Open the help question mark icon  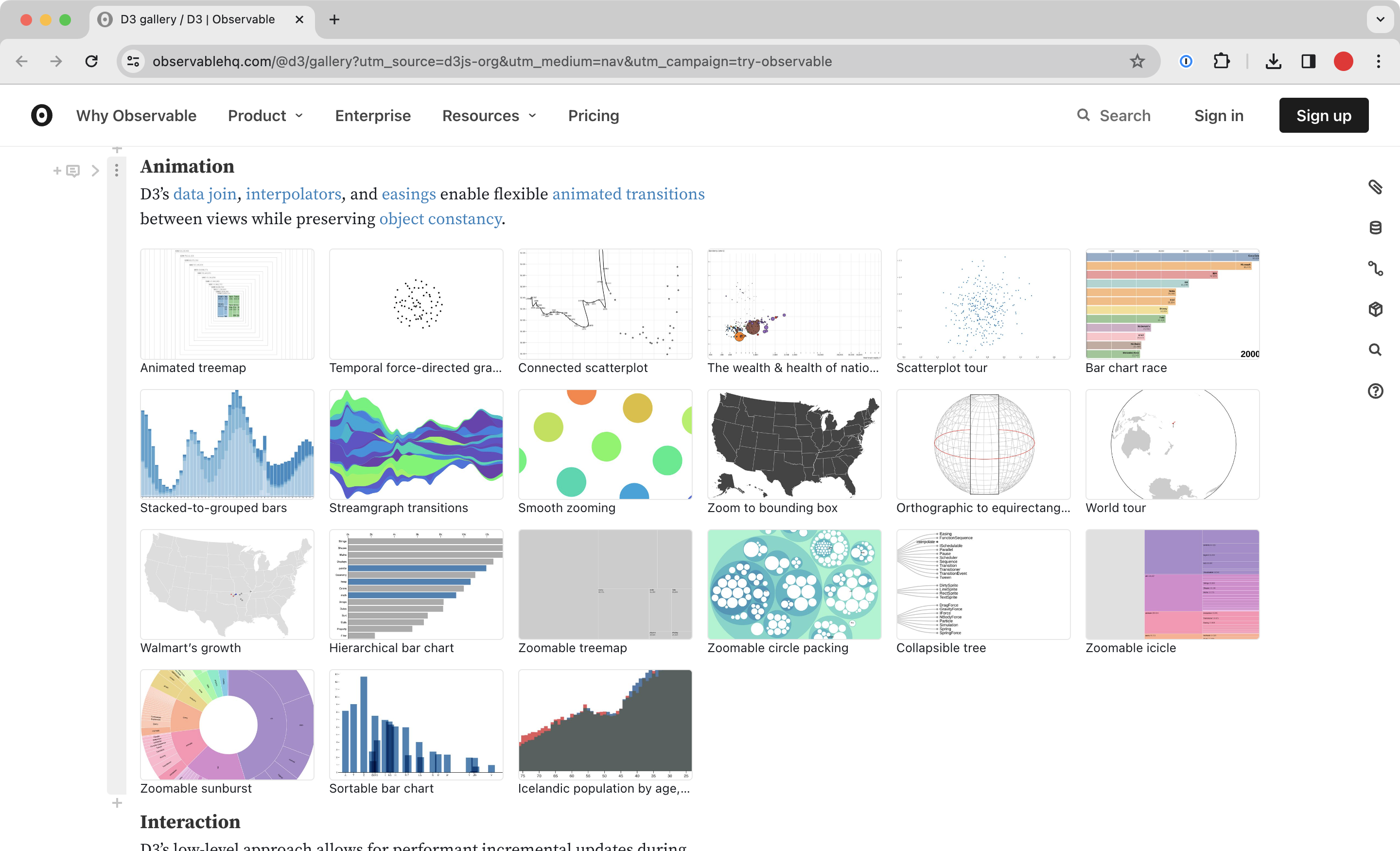tap(1375, 390)
